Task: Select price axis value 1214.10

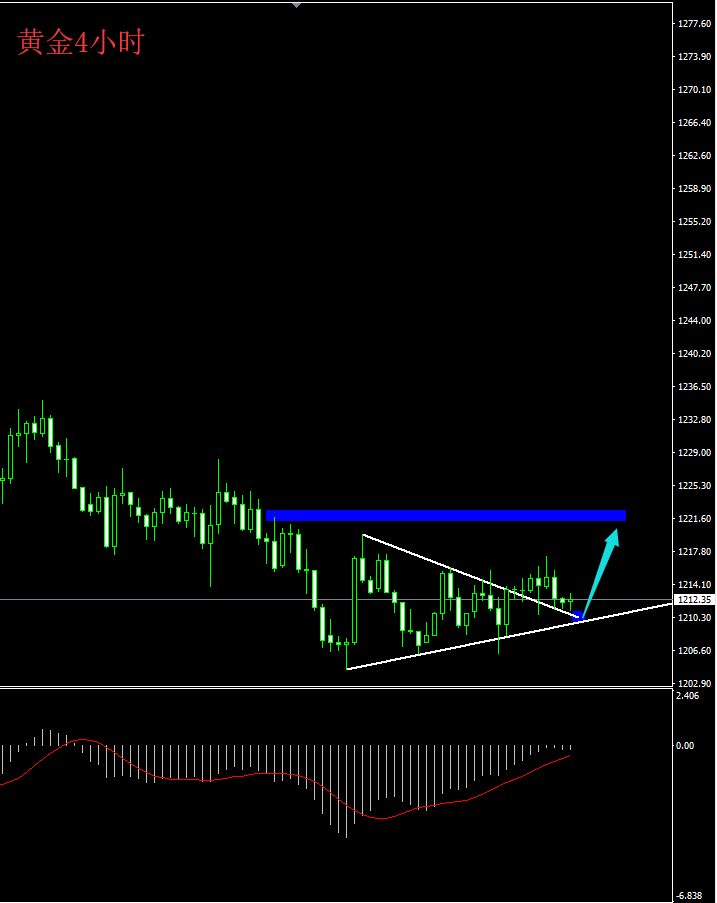Action: [x=695, y=585]
